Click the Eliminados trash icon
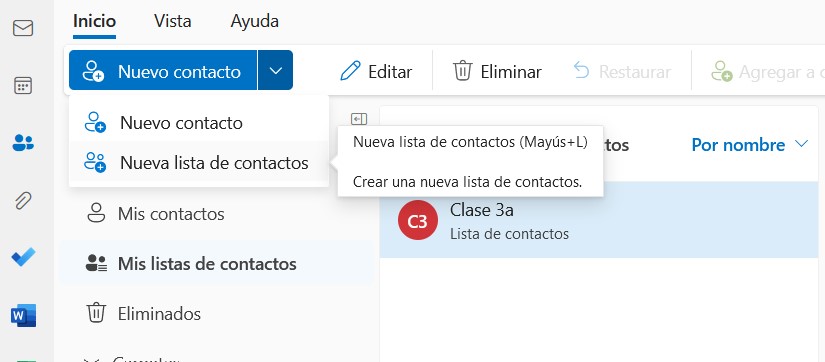Image resolution: width=825 pixels, height=362 pixels. pos(96,313)
